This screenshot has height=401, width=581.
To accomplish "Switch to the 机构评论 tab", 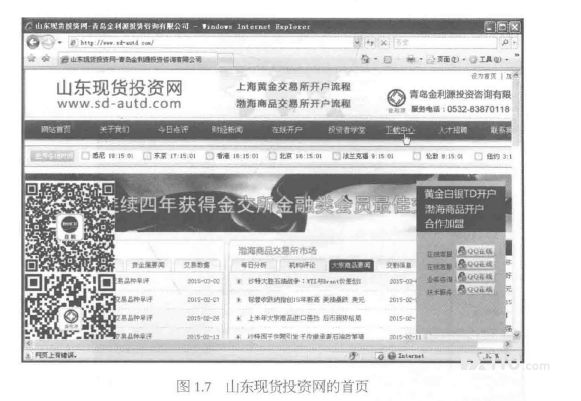I will [302, 265].
